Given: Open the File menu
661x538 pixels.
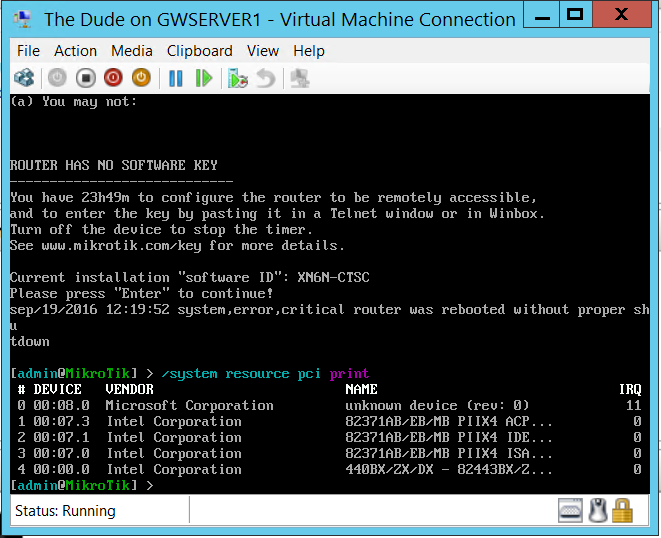Looking at the screenshot, I should click(28, 51).
